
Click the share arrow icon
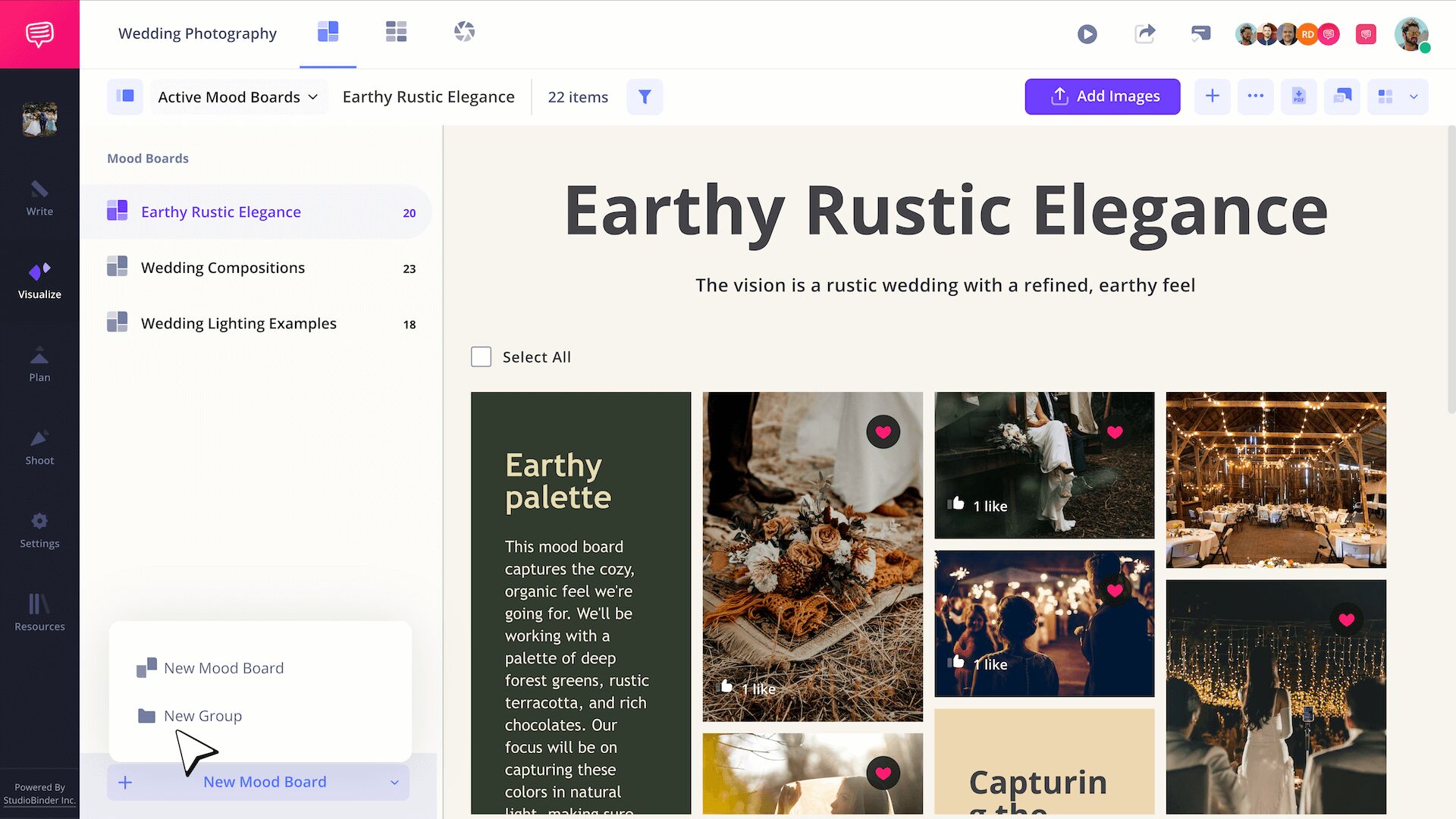pyautogui.click(x=1144, y=34)
